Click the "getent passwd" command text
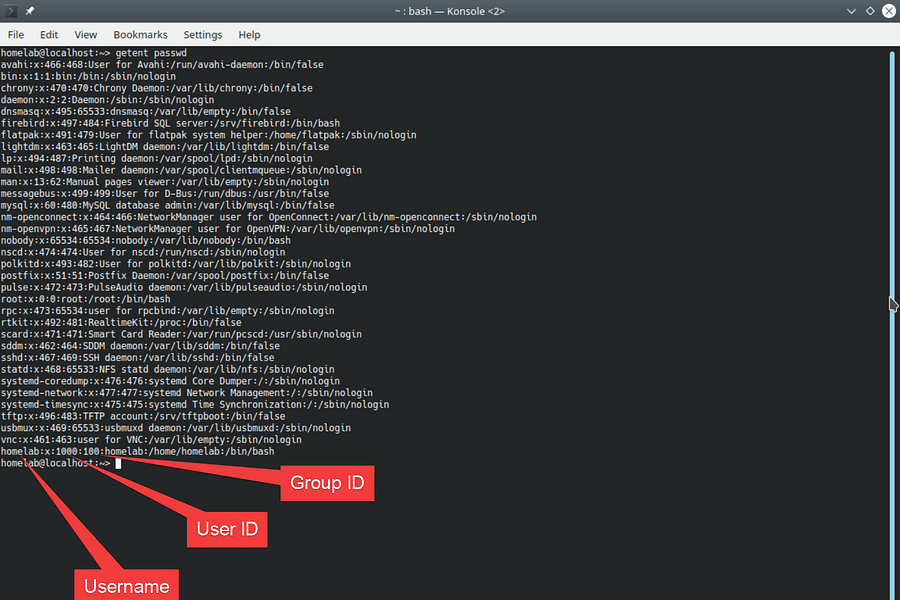This screenshot has height=600, width=900. click(152, 53)
